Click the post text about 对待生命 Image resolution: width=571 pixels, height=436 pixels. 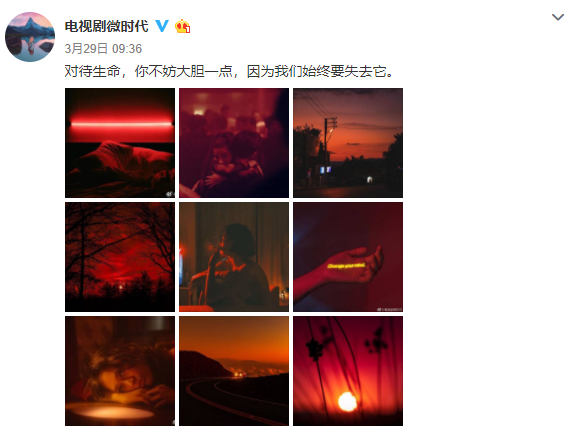click(230, 71)
